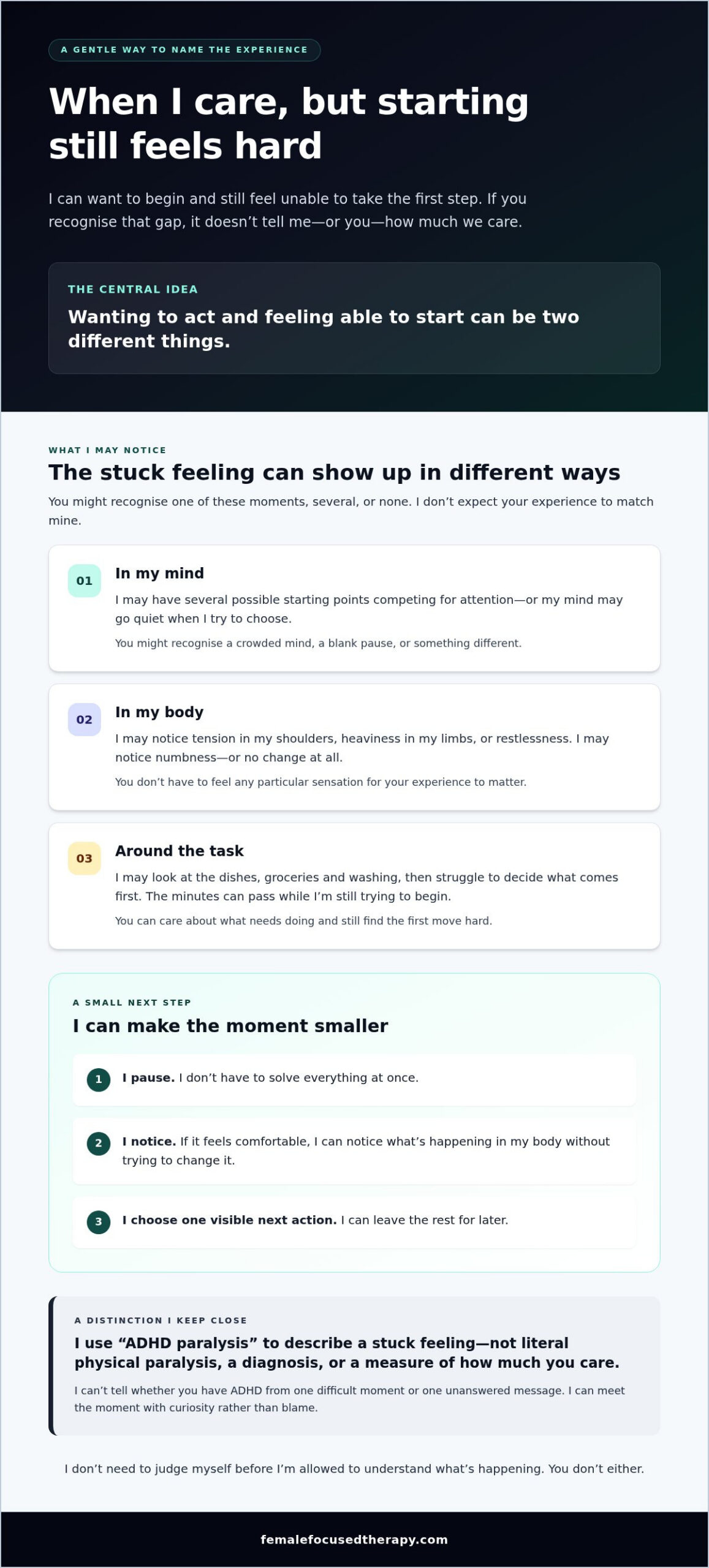709x1568 pixels.
Task: Click the 'In my mind' card heading
Action: [159, 573]
